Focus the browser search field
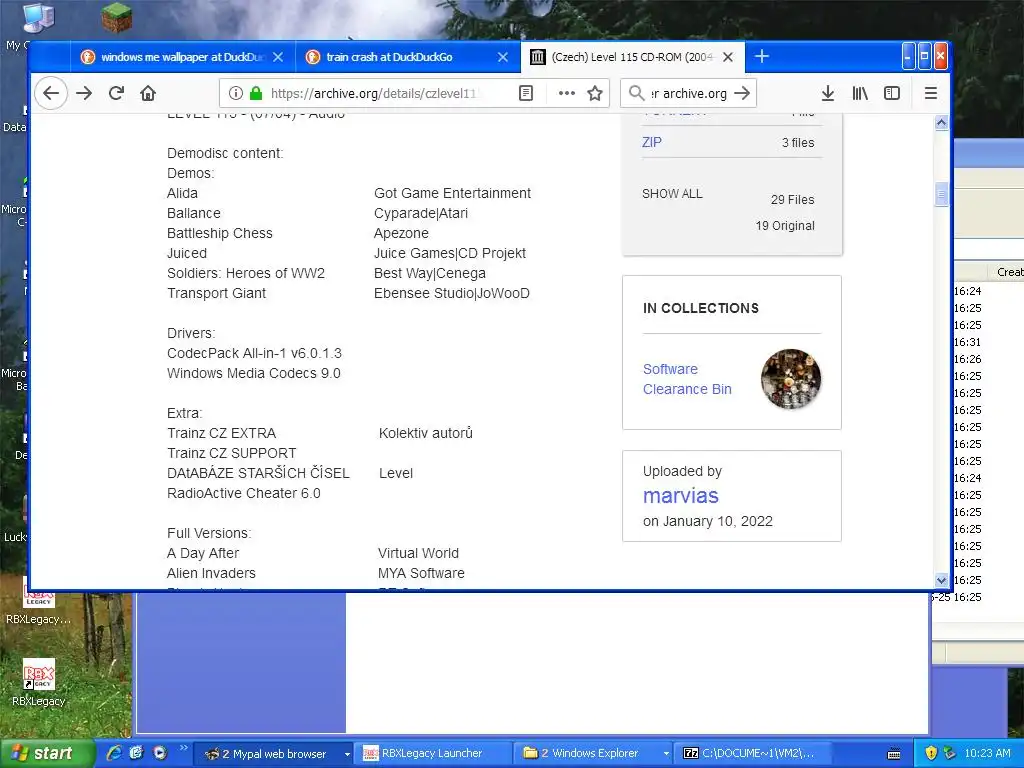 pos(688,93)
